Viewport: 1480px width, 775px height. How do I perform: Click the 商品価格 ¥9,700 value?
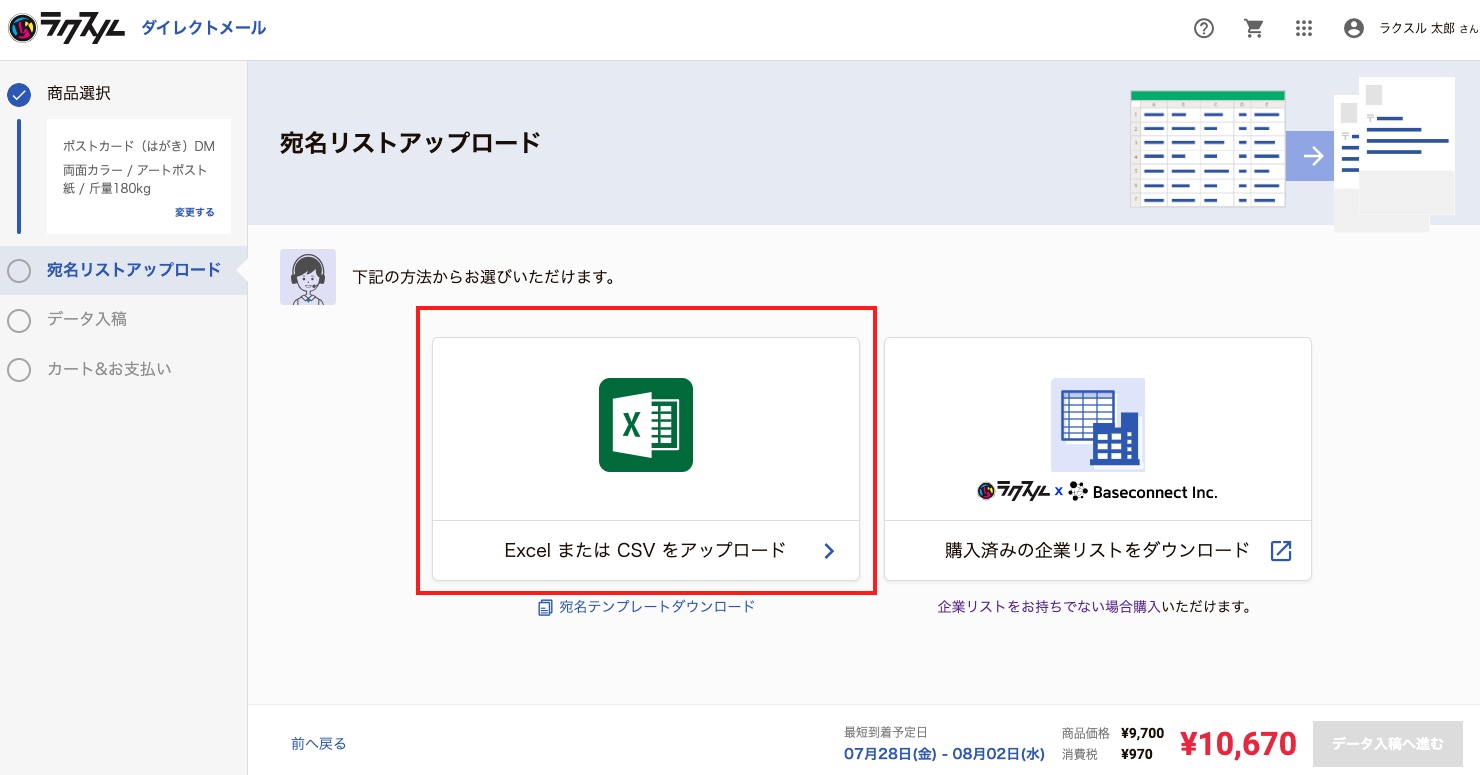coord(1143,734)
